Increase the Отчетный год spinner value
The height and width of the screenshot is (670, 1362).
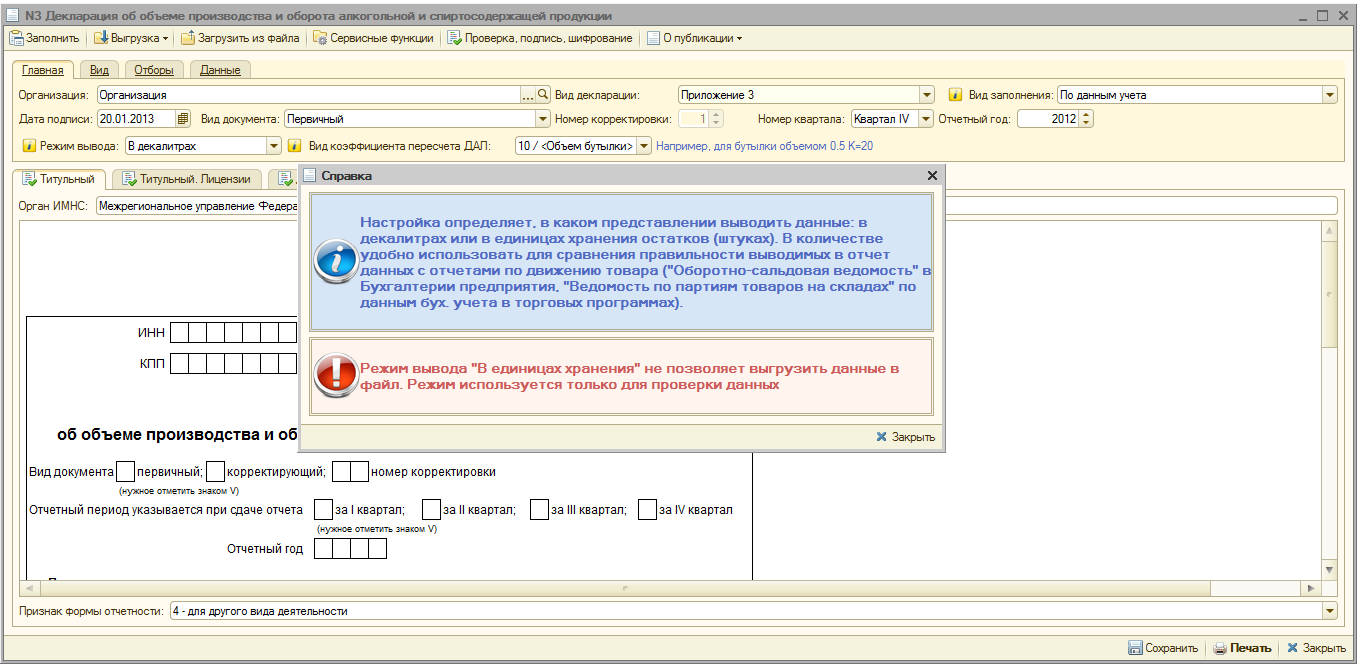click(x=1087, y=115)
